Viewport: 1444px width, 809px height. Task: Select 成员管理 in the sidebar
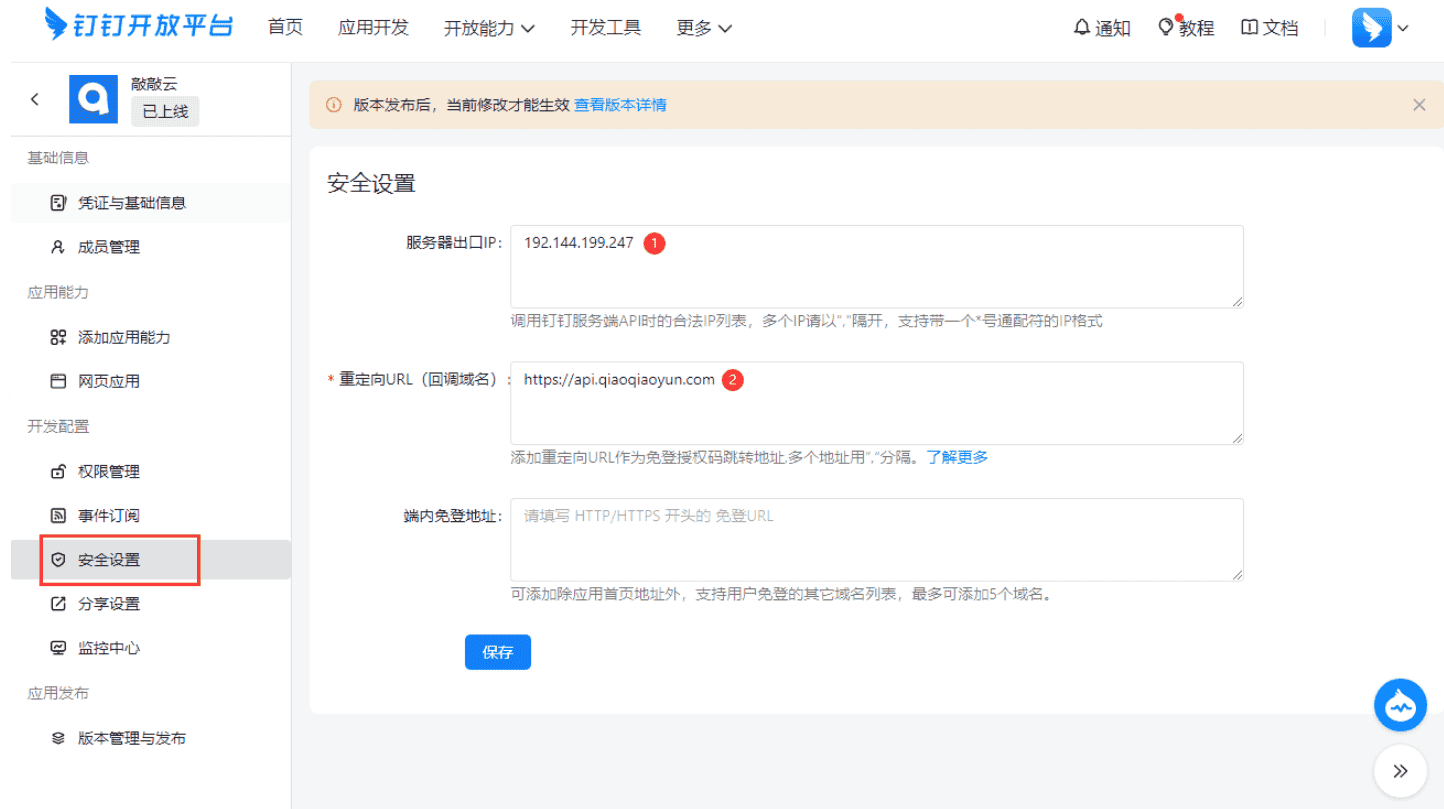point(93,246)
